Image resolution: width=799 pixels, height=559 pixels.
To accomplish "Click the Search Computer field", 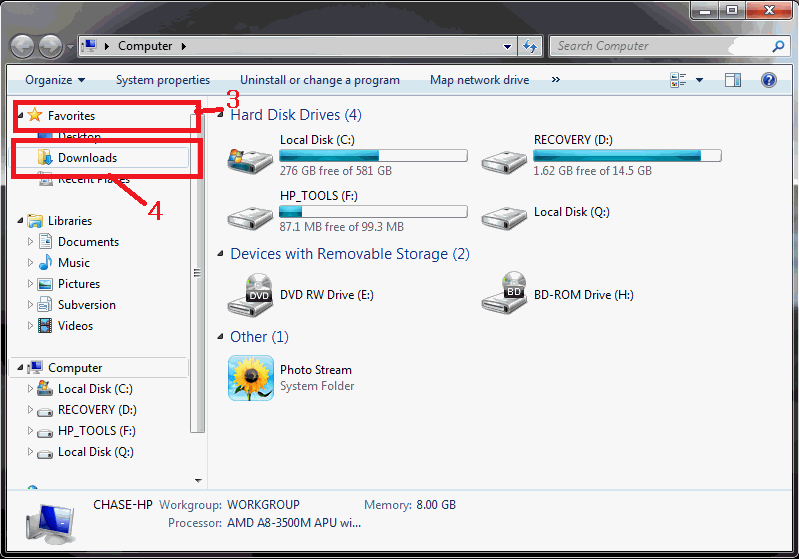I will tap(660, 46).
